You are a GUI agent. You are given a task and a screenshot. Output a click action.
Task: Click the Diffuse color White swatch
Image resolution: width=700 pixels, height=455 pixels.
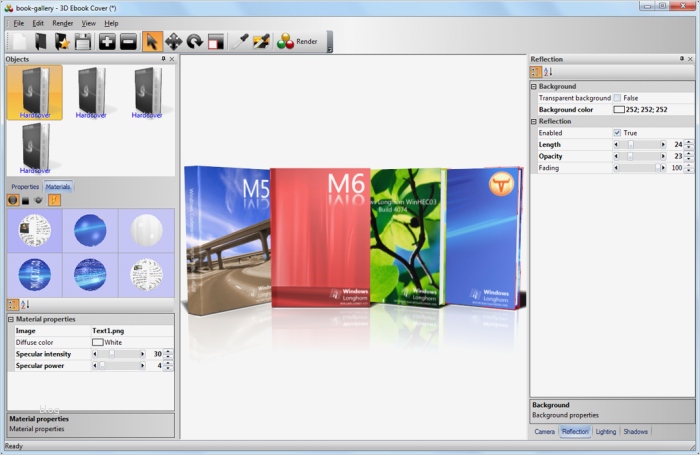97,342
